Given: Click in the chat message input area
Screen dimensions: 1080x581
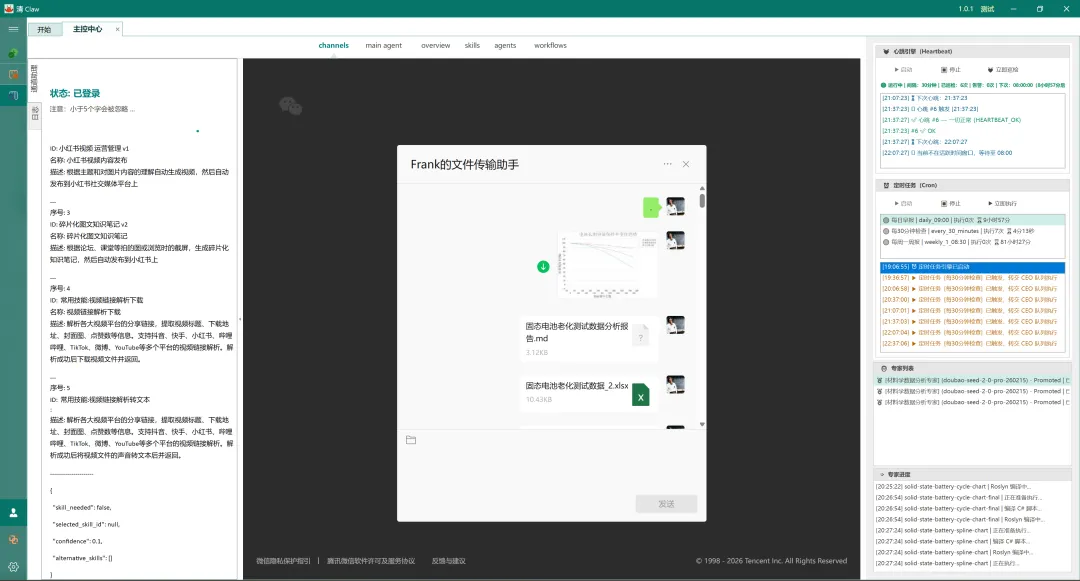Looking at the screenshot, I should [x=551, y=471].
